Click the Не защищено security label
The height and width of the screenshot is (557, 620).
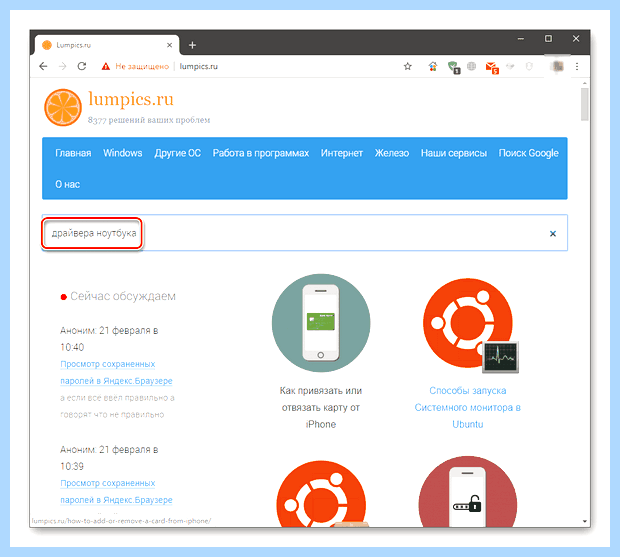142,66
